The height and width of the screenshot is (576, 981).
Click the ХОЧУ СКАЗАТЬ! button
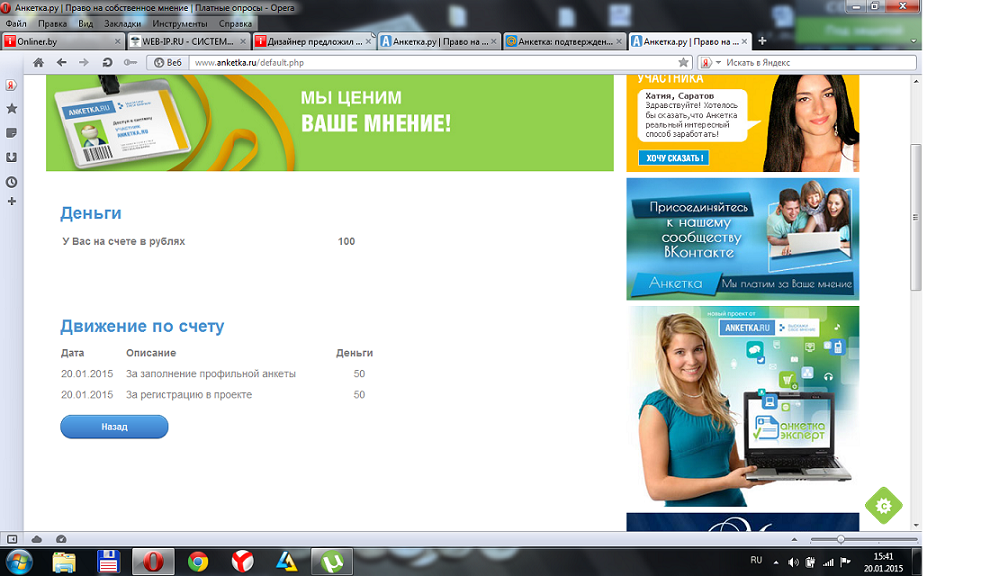tap(674, 158)
